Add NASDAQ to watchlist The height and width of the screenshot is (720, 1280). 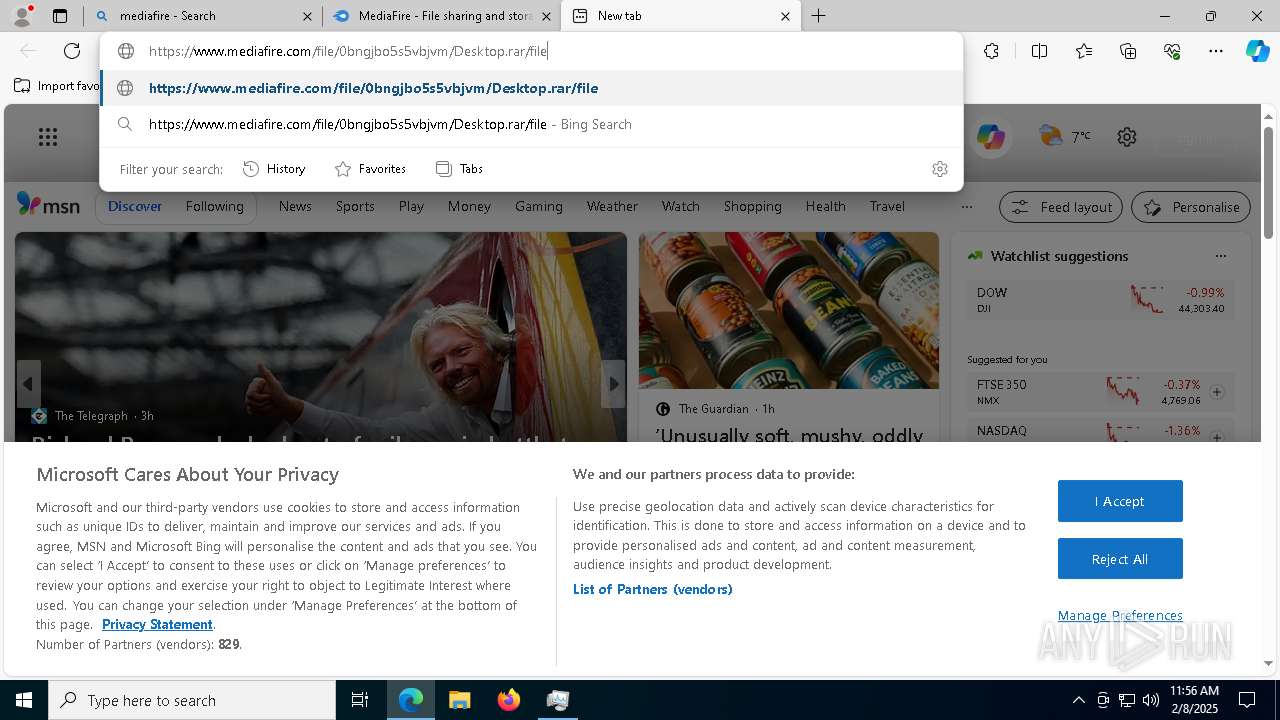1217,436
